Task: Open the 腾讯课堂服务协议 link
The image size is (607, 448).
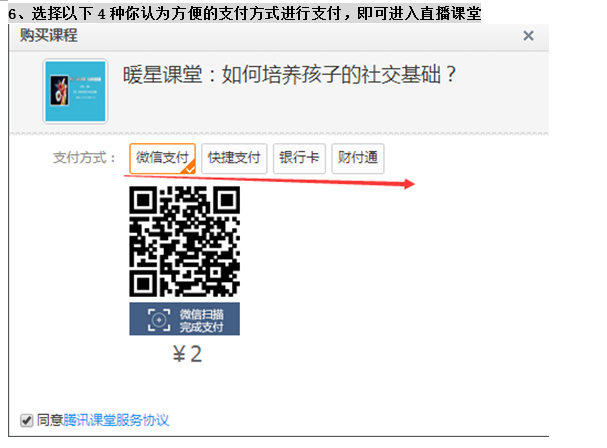Action: point(116,420)
